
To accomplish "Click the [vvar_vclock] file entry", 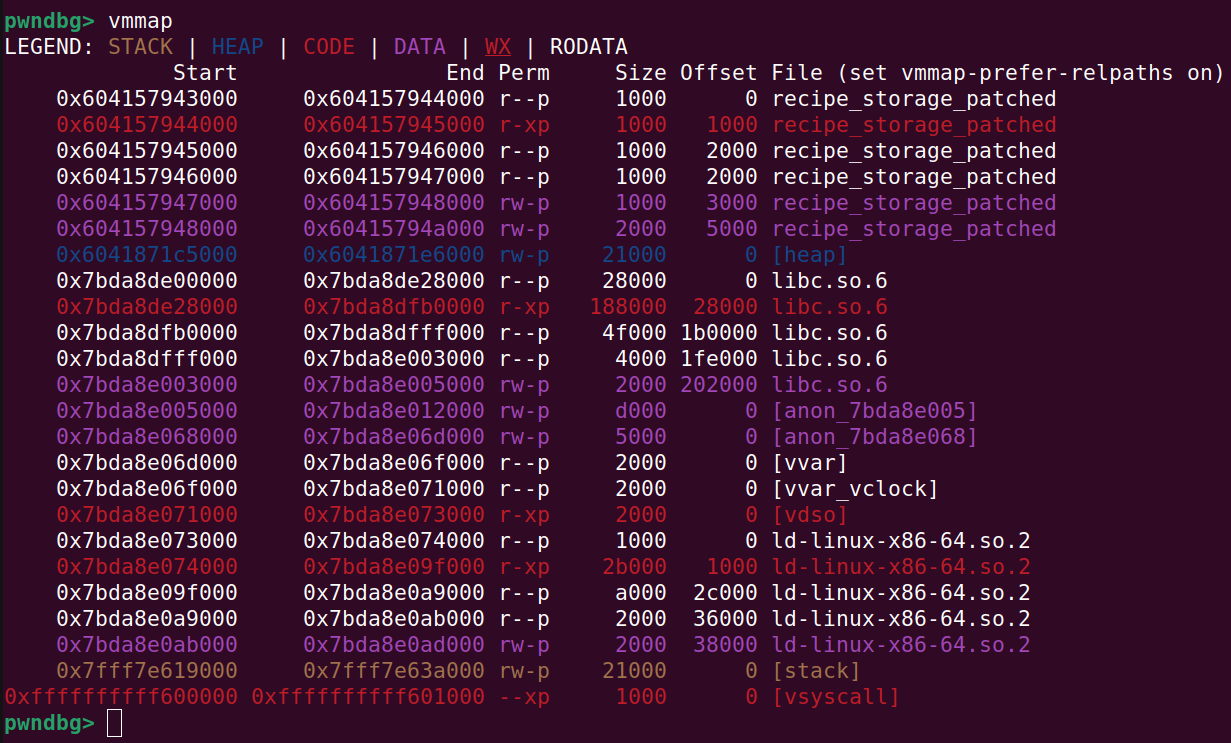I will [x=855, y=488].
